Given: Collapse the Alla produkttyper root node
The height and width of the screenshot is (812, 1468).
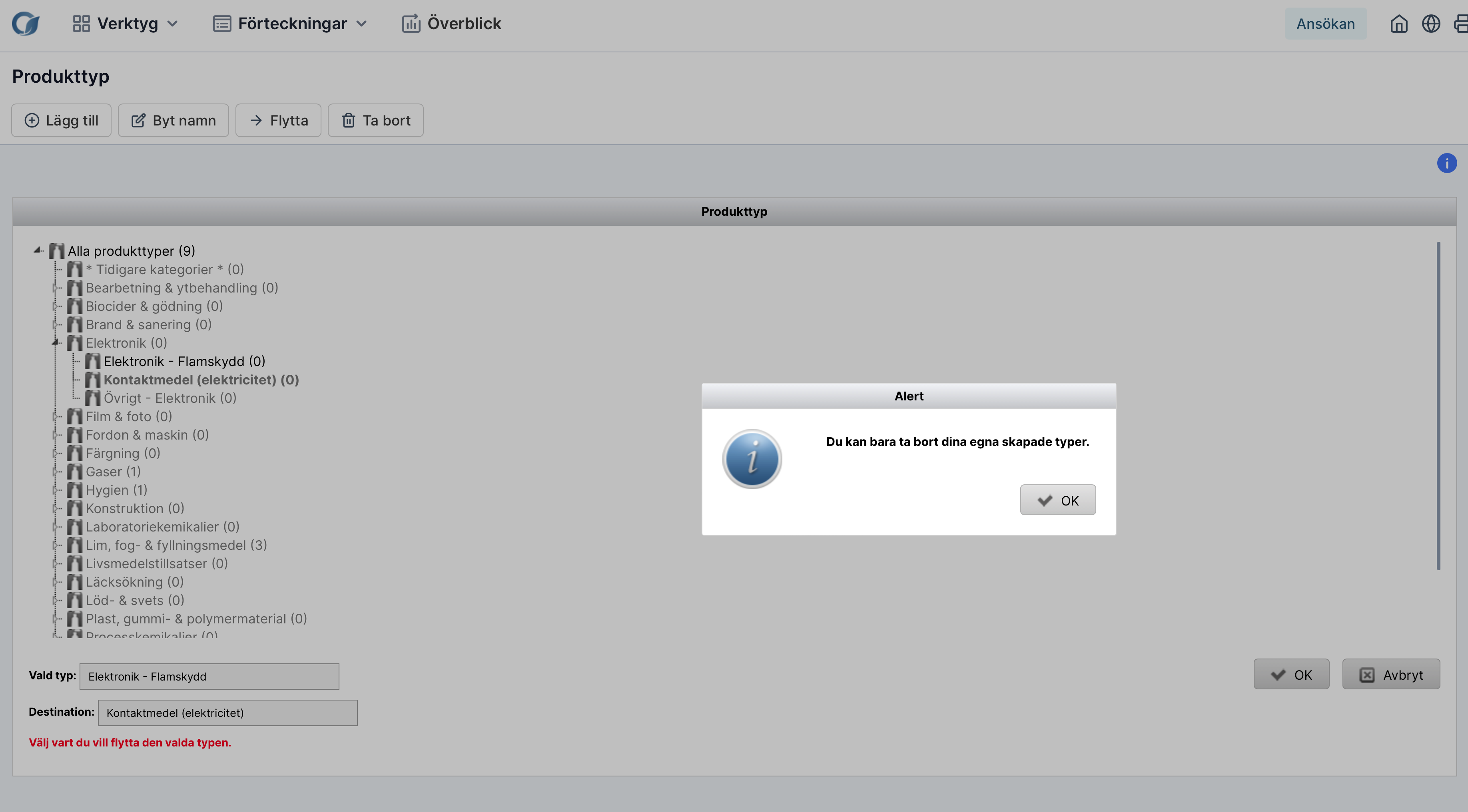Looking at the screenshot, I should [37, 250].
